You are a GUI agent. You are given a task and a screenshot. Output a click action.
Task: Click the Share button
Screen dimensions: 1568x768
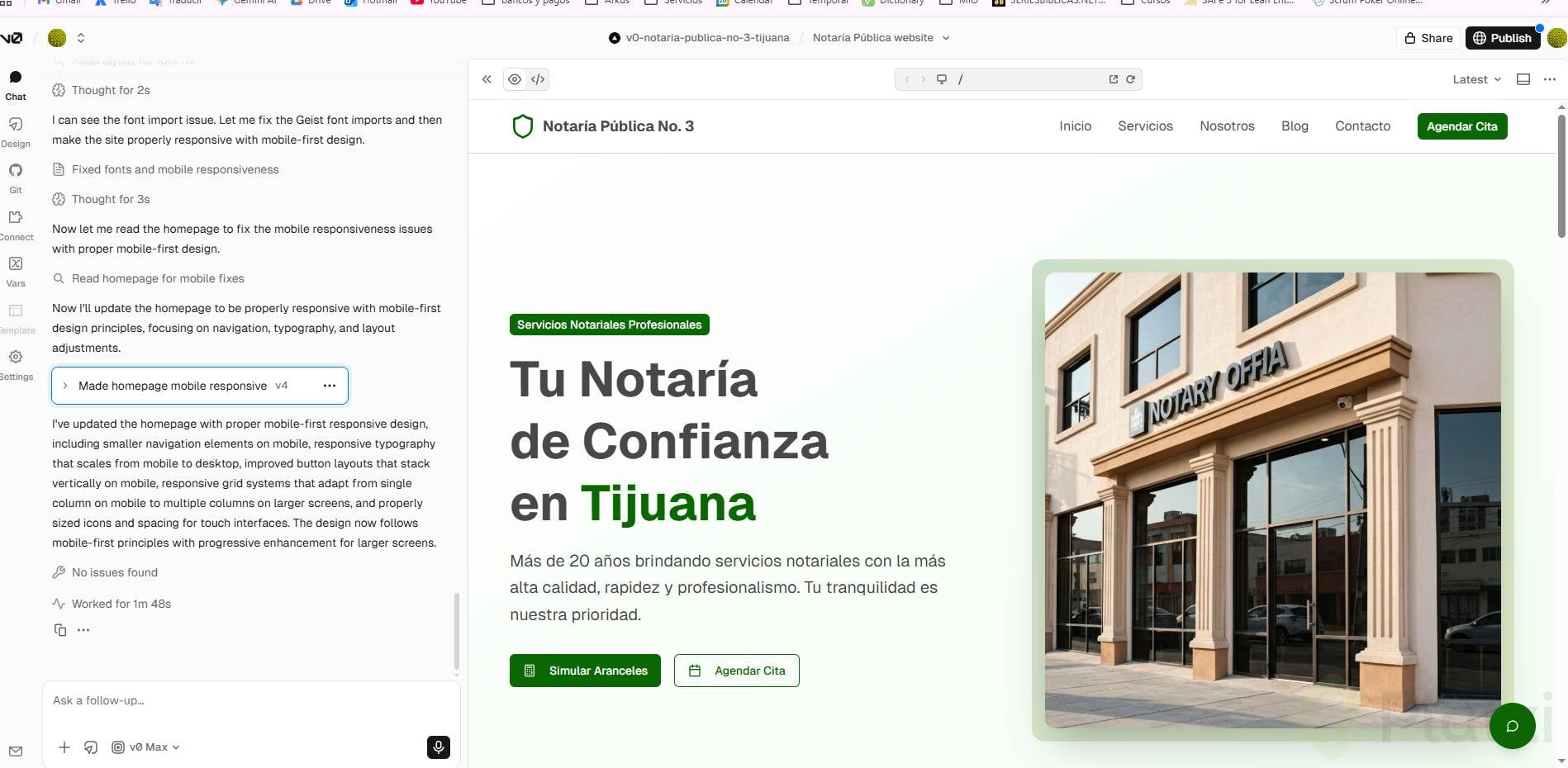click(1429, 38)
